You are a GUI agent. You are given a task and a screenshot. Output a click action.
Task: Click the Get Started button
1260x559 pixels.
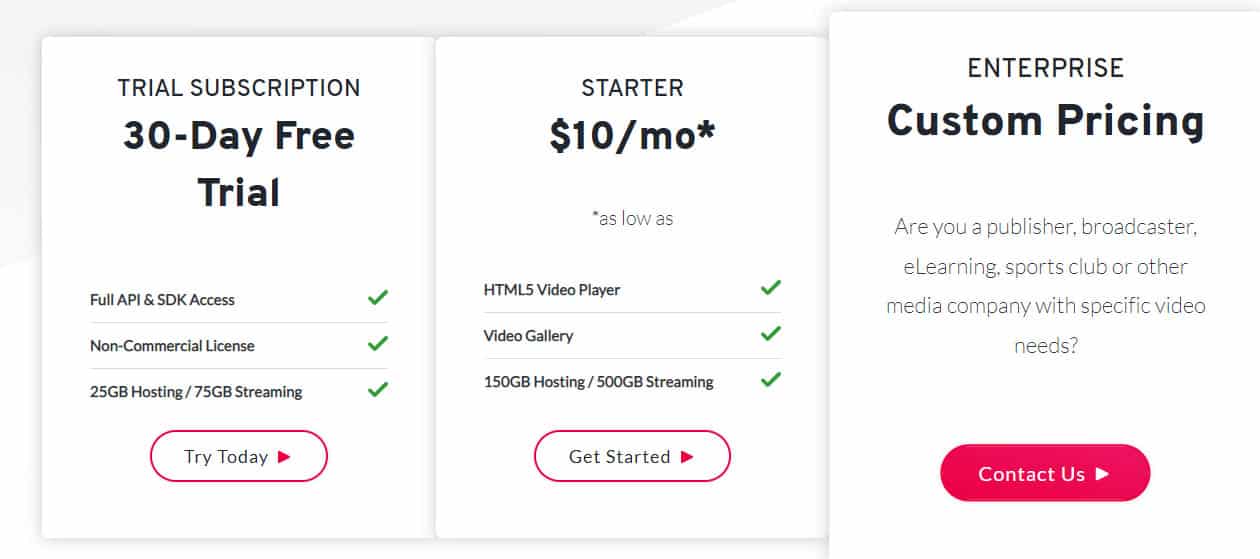click(632, 457)
